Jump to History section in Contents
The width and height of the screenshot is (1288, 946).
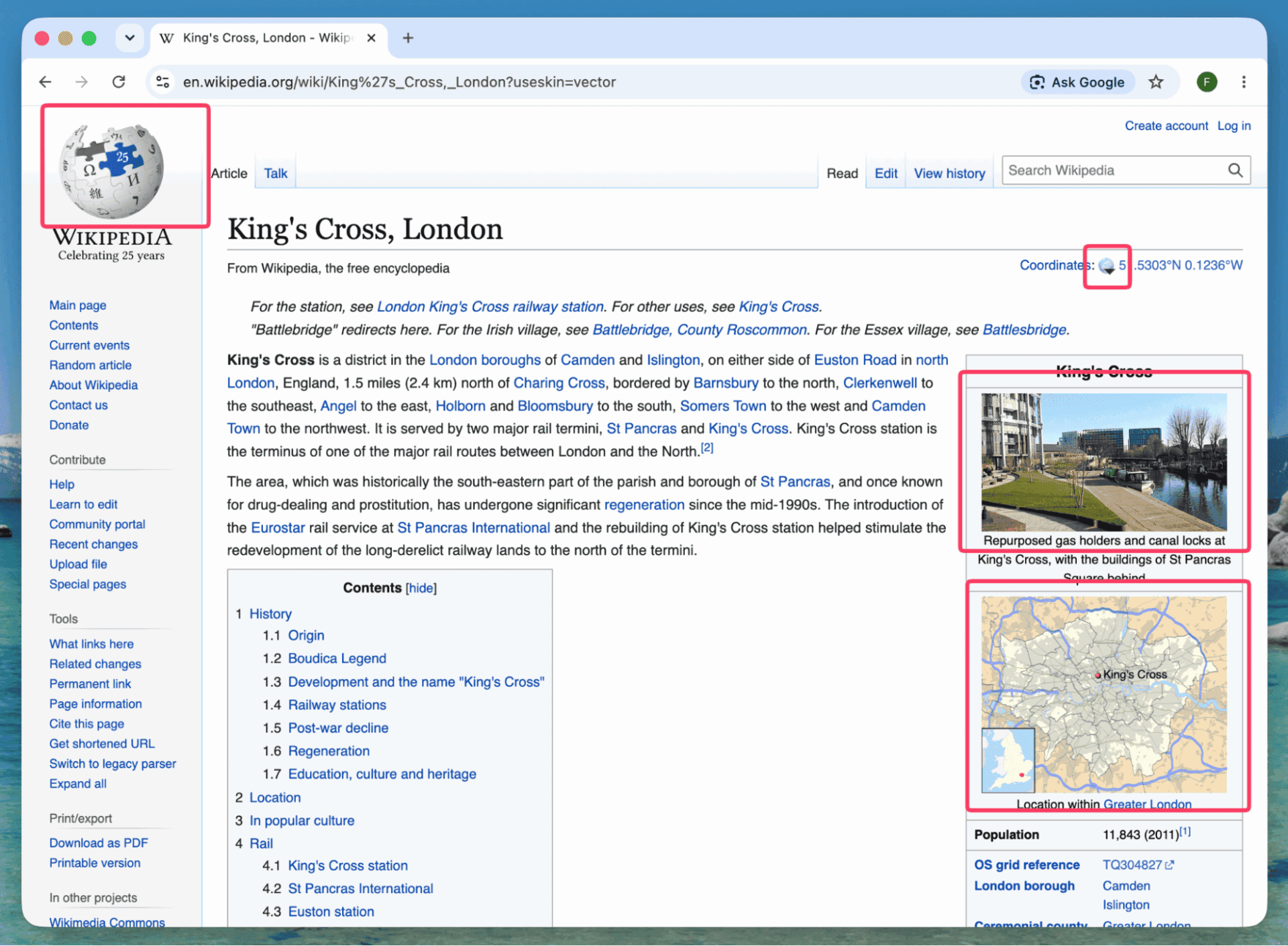tap(270, 614)
